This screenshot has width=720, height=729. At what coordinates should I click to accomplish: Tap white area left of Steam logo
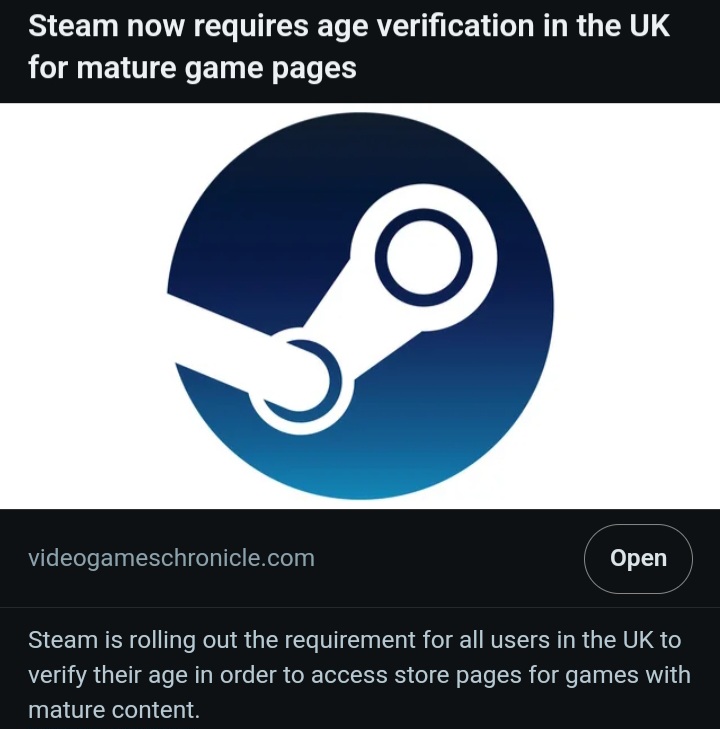coord(83,306)
